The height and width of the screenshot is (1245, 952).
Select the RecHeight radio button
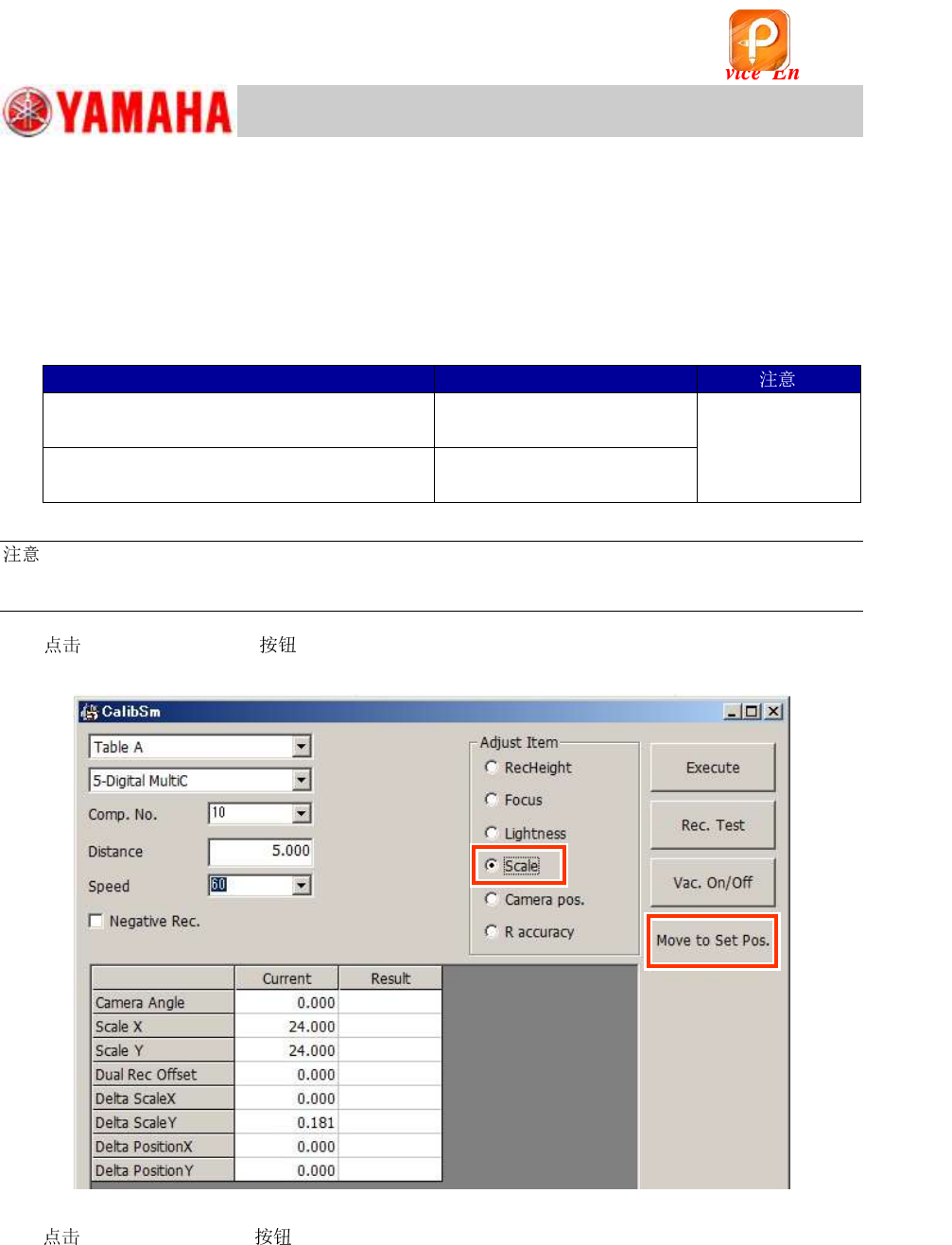pyautogui.click(x=492, y=767)
